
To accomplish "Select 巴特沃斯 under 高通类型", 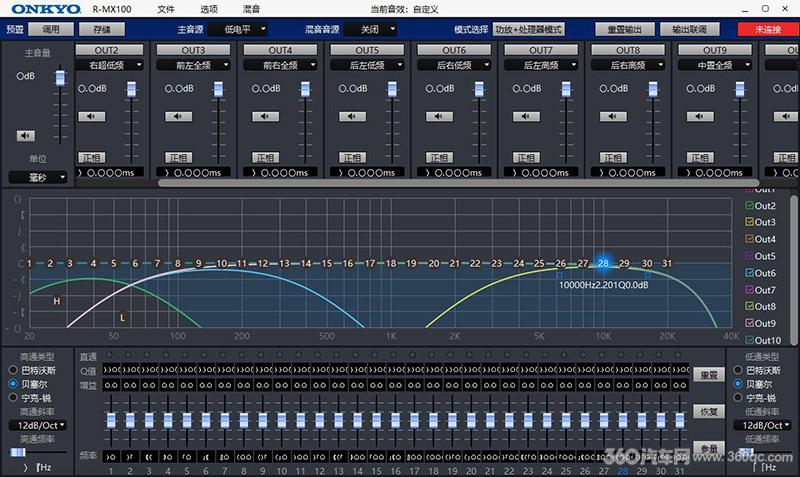I will [13, 370].
